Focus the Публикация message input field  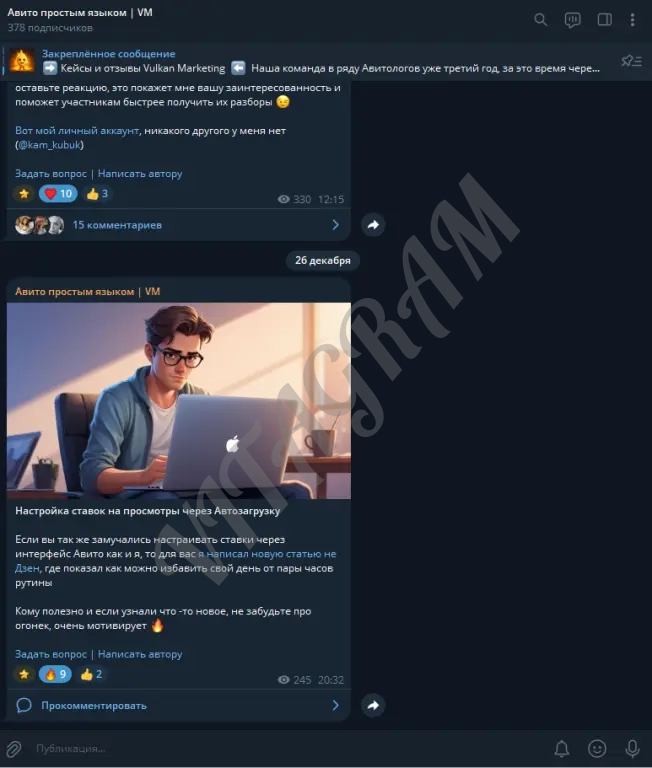289,748
